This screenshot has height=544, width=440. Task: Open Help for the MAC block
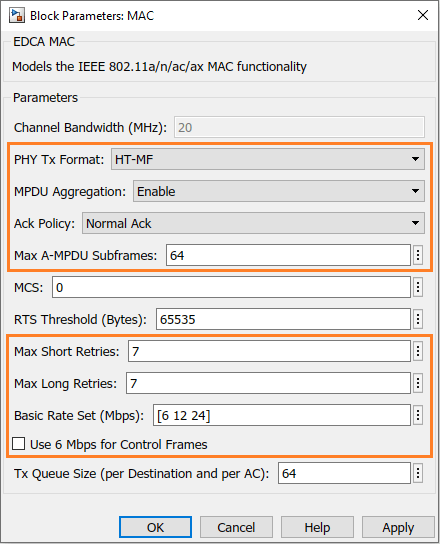point(317,527)
